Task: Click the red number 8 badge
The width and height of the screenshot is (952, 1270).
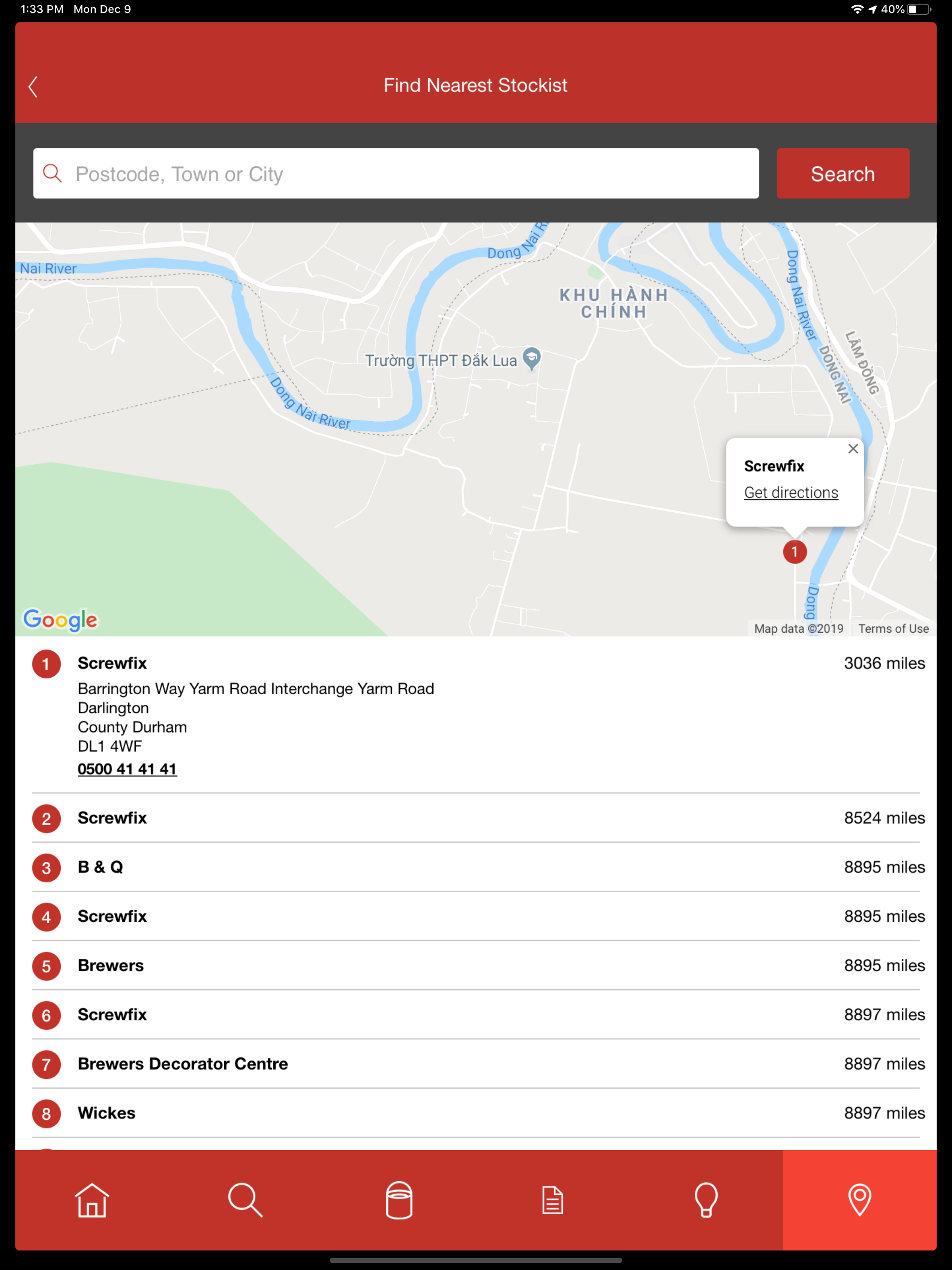Action: click(x=46, y=1114)
